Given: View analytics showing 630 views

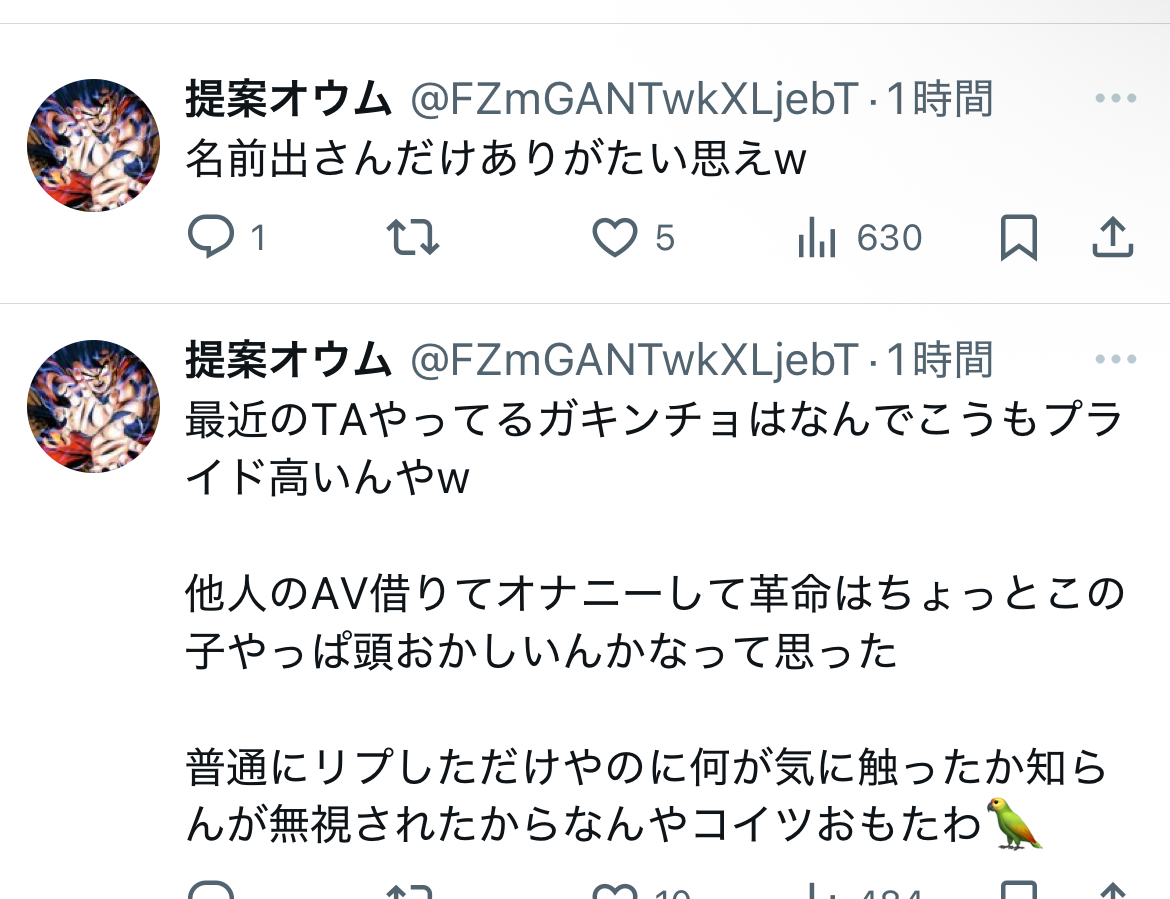Looking at the screenshot, I should click(860, 238).
